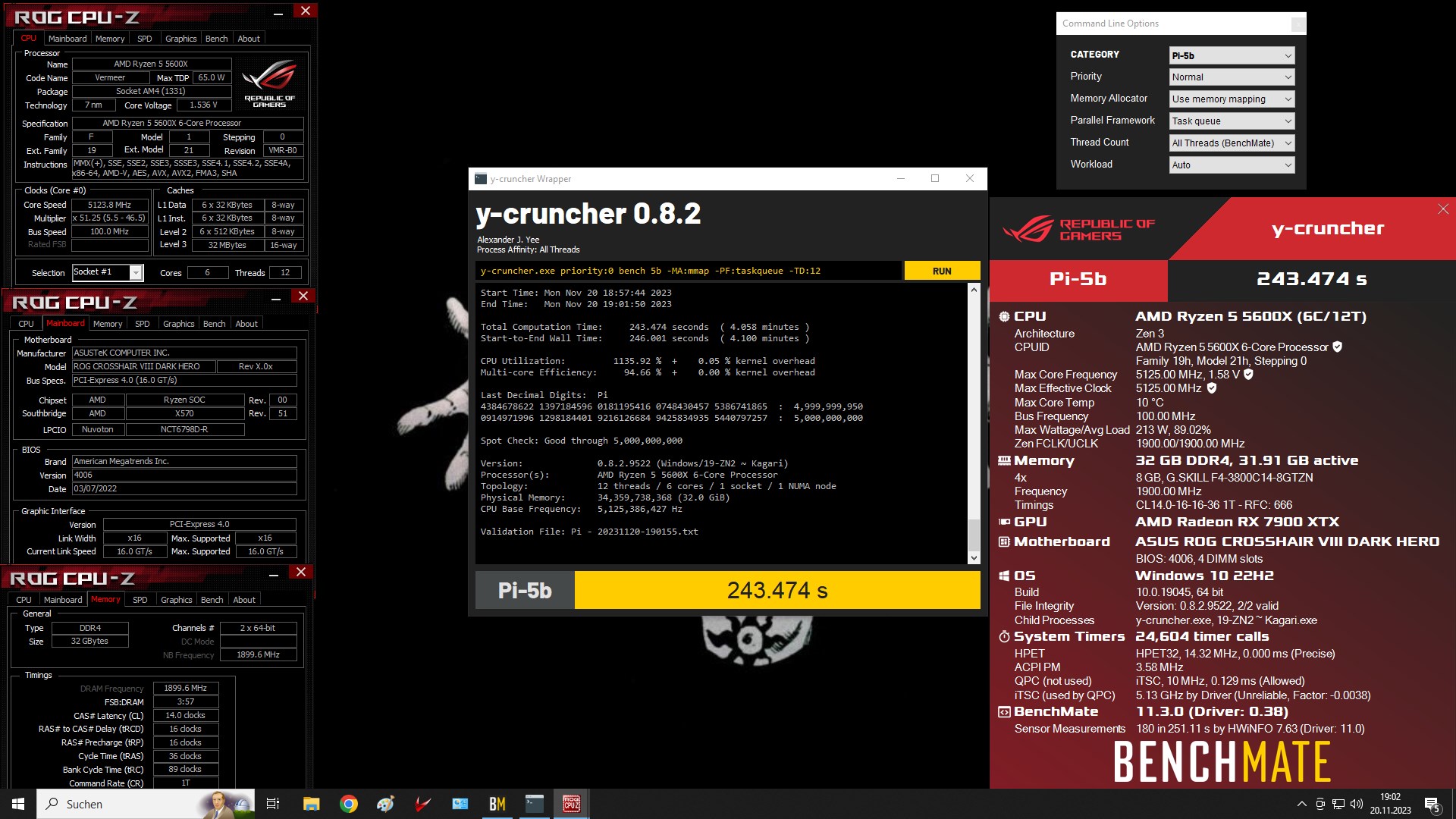1456x819 pixels.
Task: Click the Memory module icon in BenchMate panel
Action: (x=1004, y=460)
